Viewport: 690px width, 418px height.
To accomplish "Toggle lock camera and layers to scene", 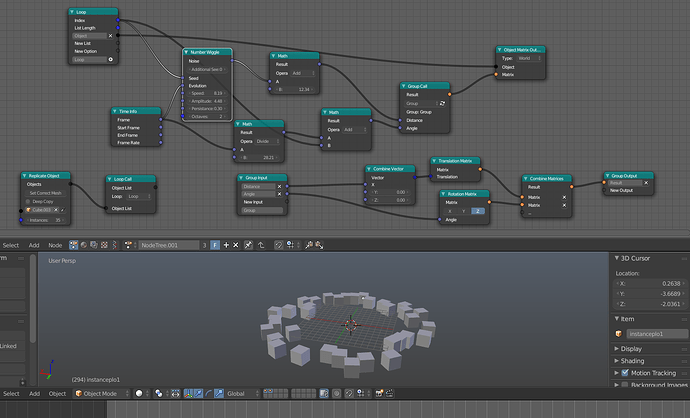I will point(324,393).
